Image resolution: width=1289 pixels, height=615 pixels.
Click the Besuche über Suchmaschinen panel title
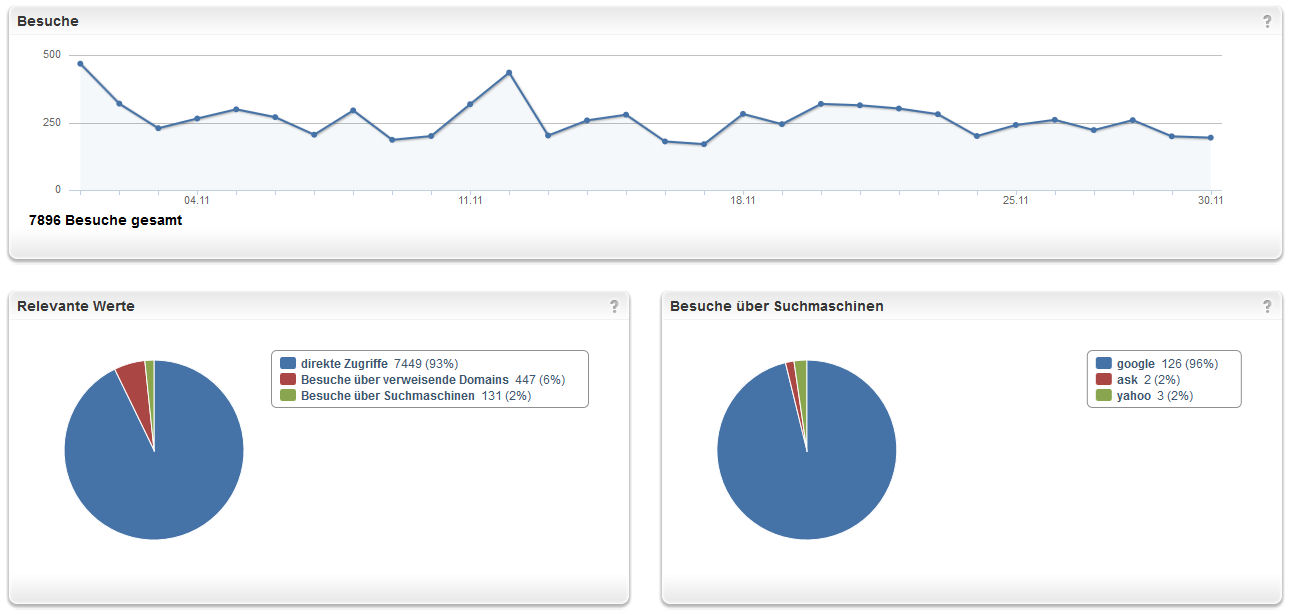tap(776, 306)
